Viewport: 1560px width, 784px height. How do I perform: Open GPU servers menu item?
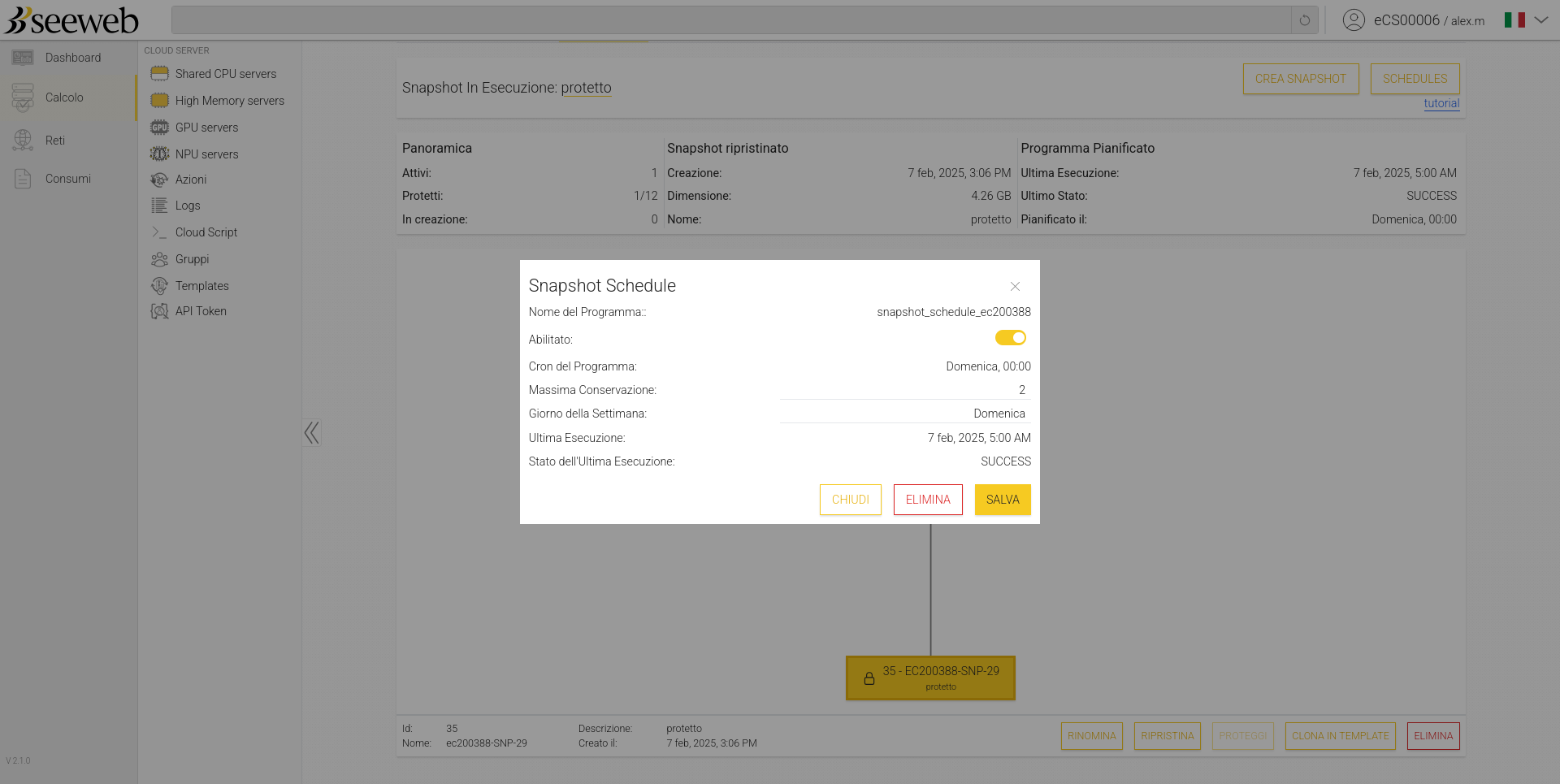pos(207,128)
